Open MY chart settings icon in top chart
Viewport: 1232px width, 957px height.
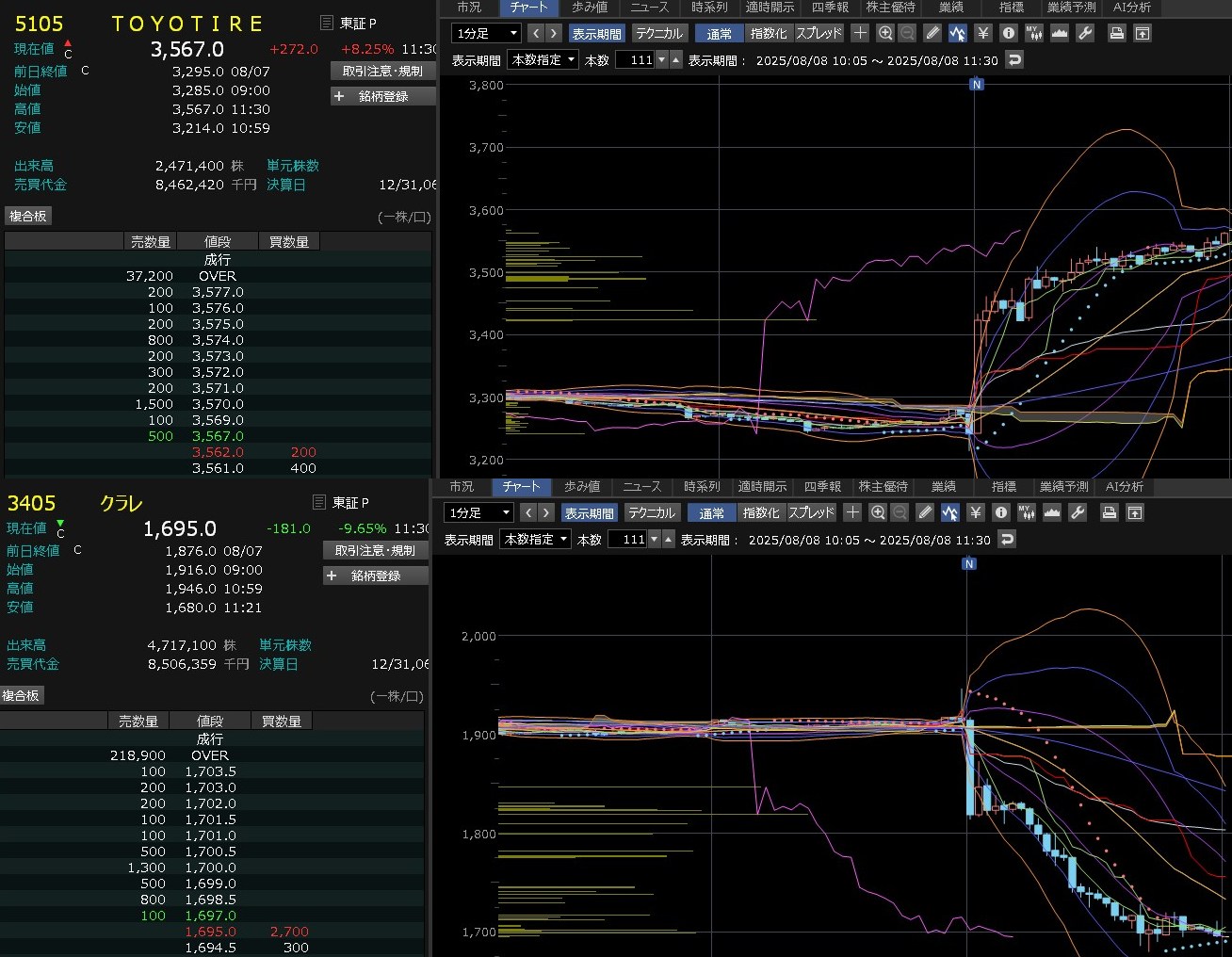pos(1034,33)
